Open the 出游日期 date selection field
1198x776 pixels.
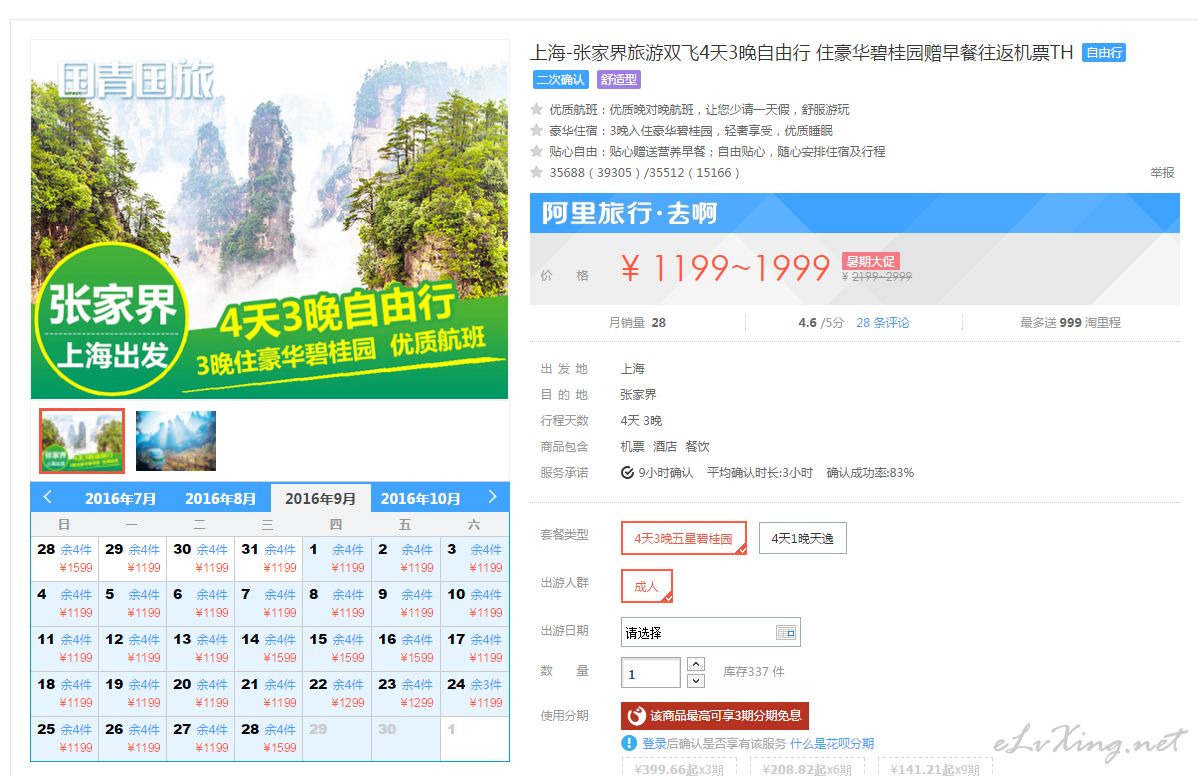[x=711, y=632]
